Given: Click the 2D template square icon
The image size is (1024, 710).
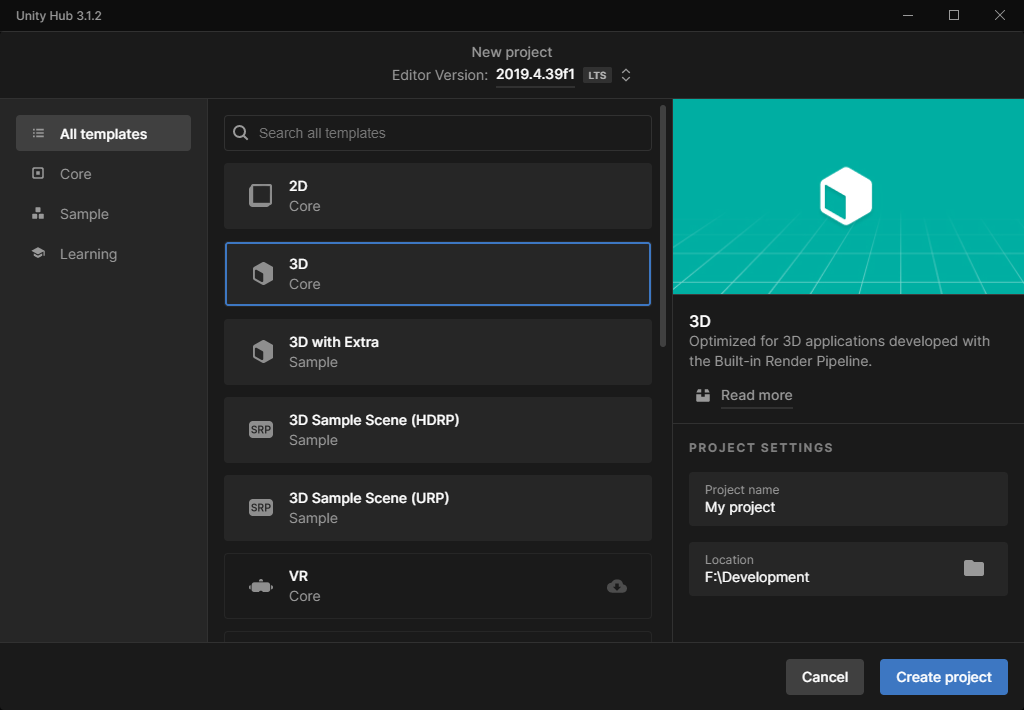Looking at the screenshot, I should coord(261,196).
